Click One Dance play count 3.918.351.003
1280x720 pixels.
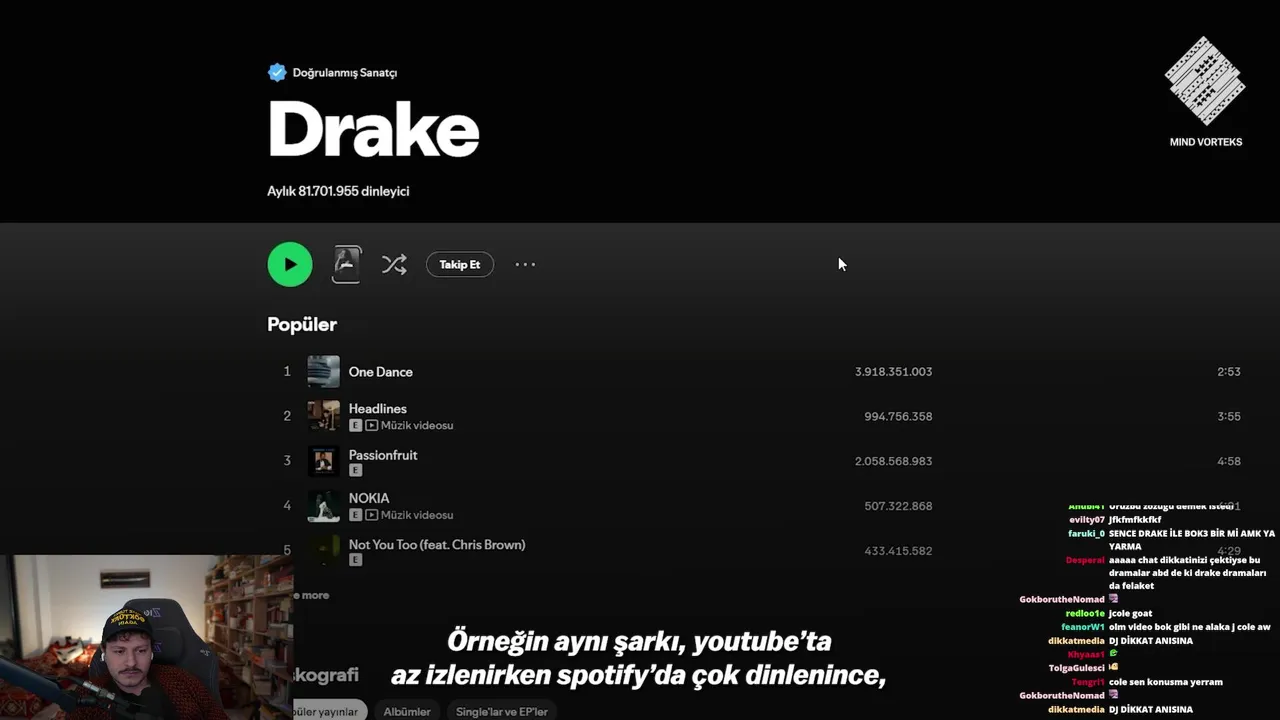point(893,371)
